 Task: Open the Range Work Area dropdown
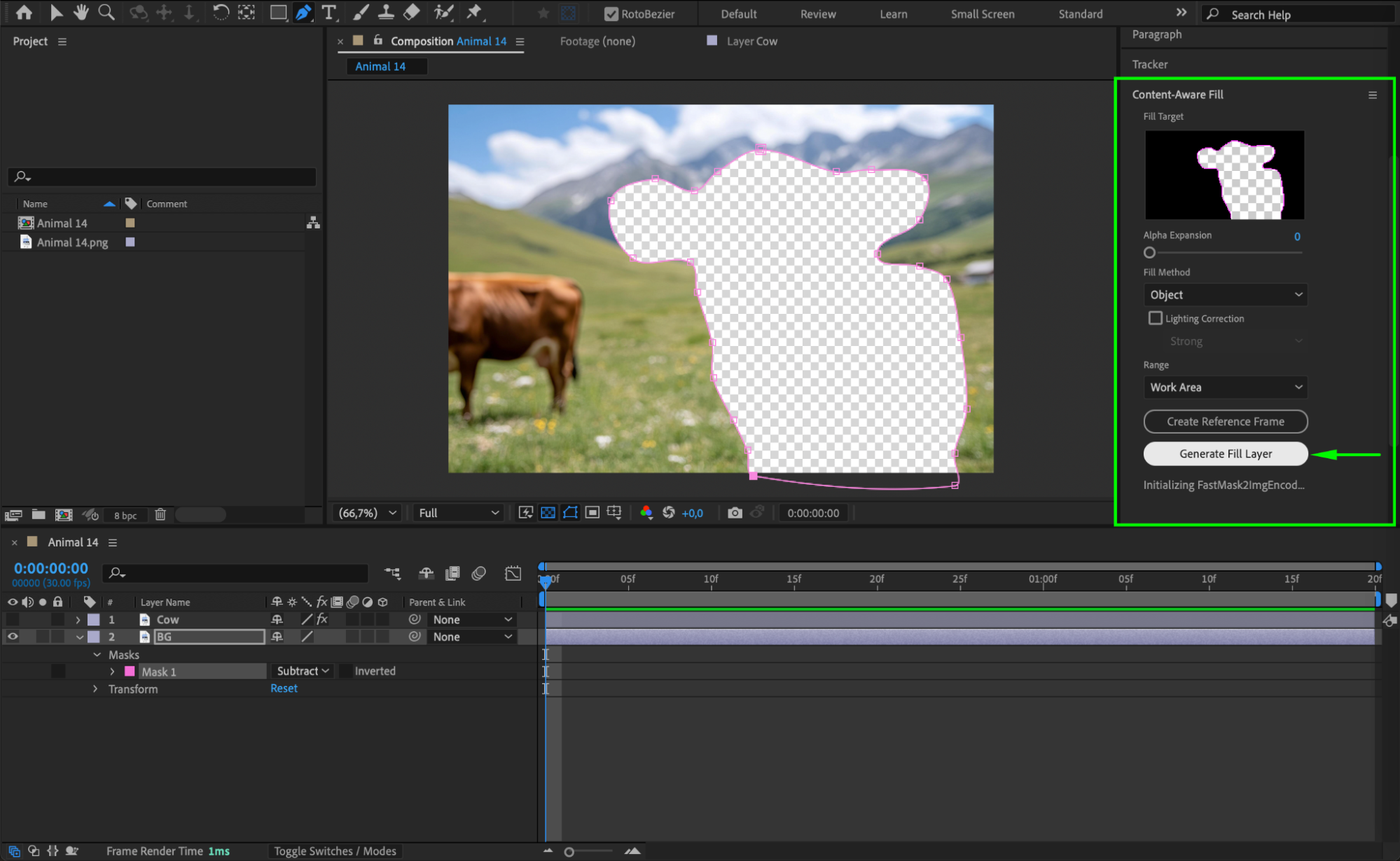pyautogui.click(x=1225, y=387)
